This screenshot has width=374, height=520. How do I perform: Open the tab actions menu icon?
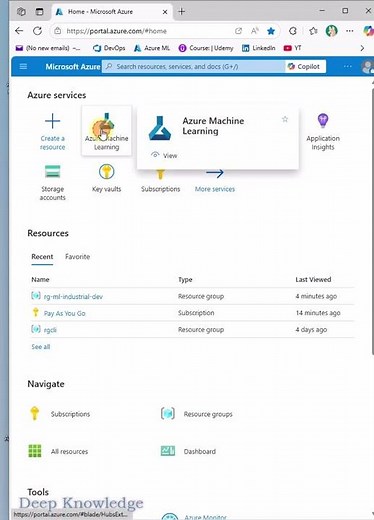[39, 12]
